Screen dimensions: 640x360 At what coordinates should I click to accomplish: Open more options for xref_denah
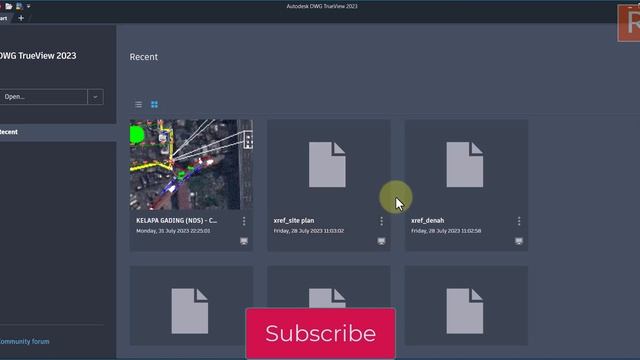pos(519,221)
